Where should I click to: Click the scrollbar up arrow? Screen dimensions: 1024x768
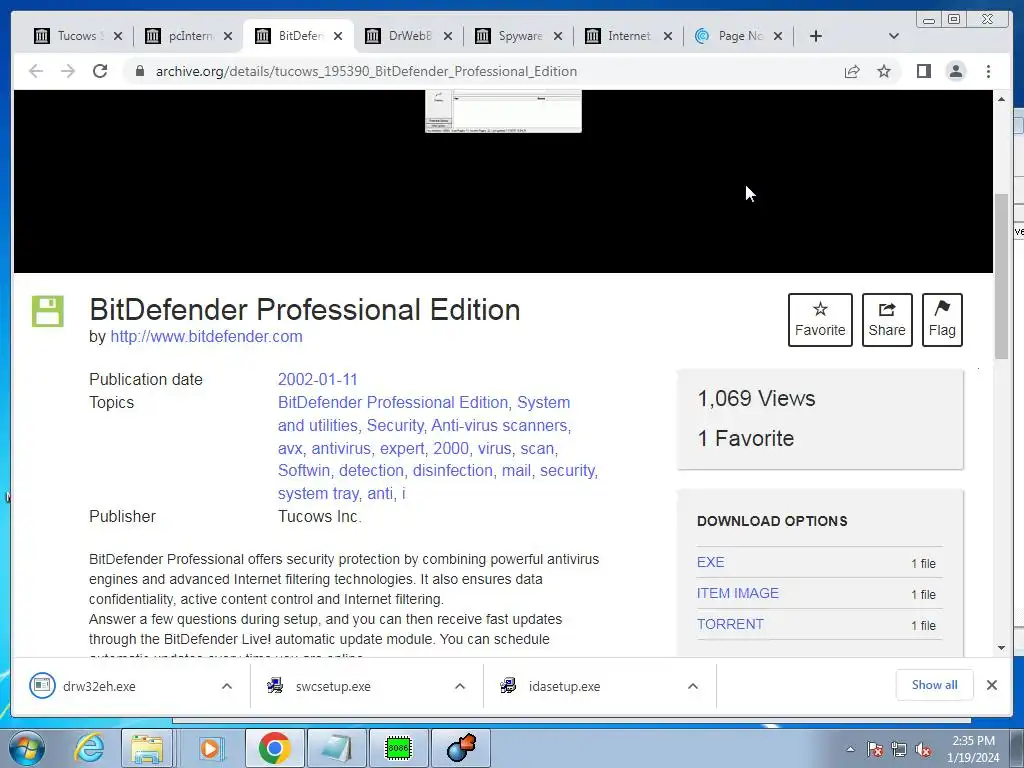pyautogui.click(x=1001, y=99)
